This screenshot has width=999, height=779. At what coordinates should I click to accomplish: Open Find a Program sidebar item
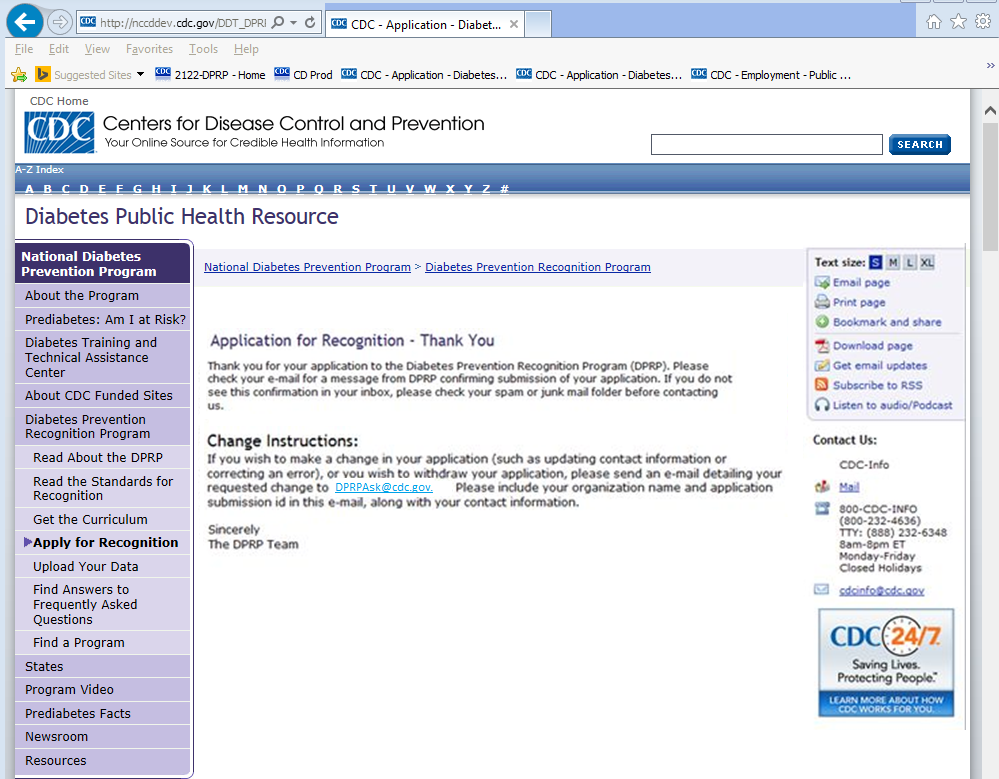103,643
